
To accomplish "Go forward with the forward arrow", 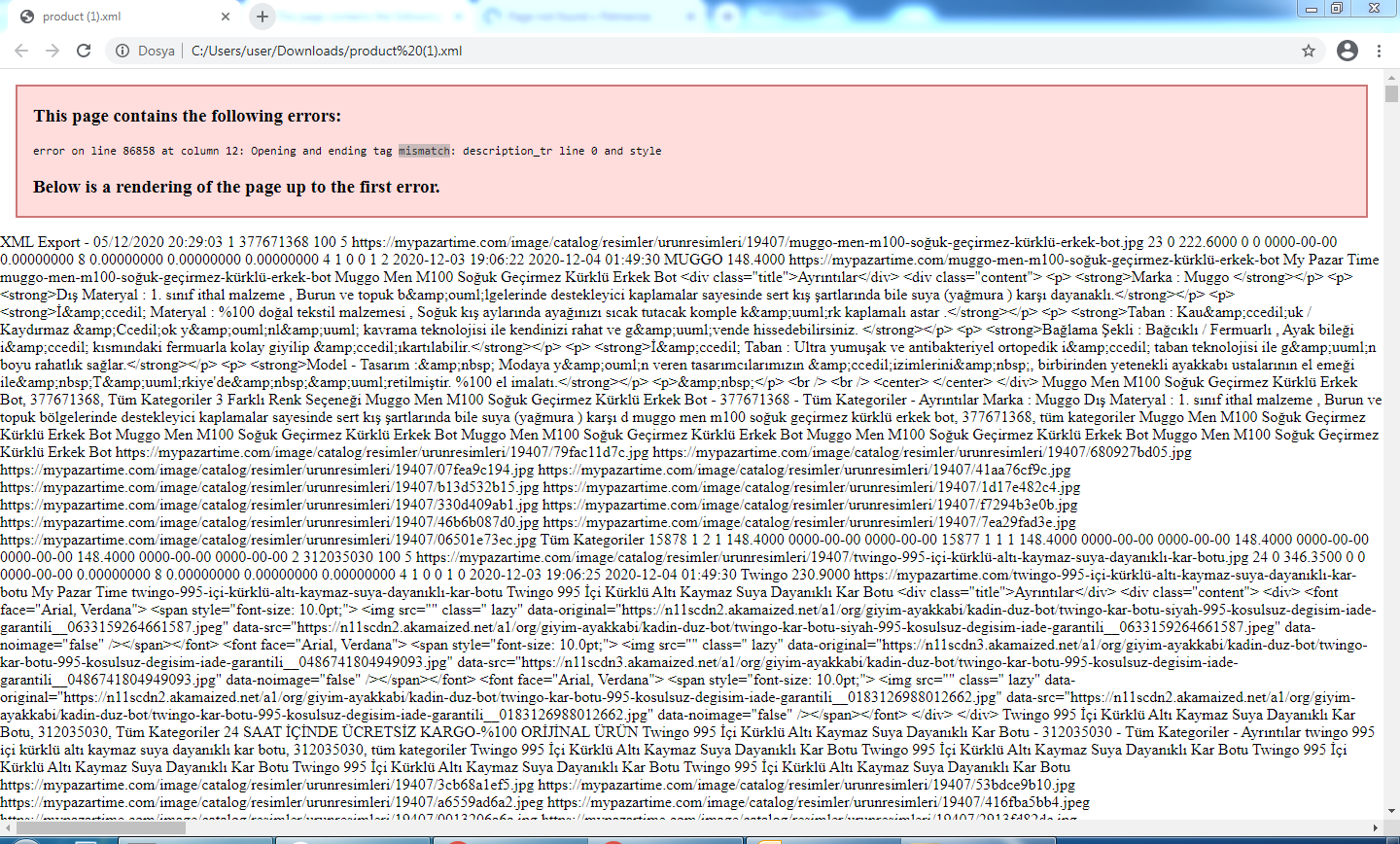I will coord(52,51).
